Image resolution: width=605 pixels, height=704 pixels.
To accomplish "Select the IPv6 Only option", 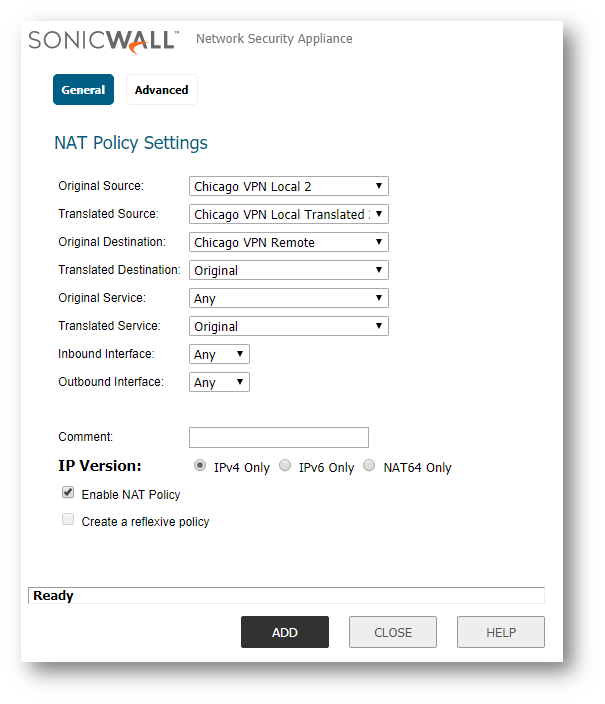I will pyautogui.click(x=285, y=466).
